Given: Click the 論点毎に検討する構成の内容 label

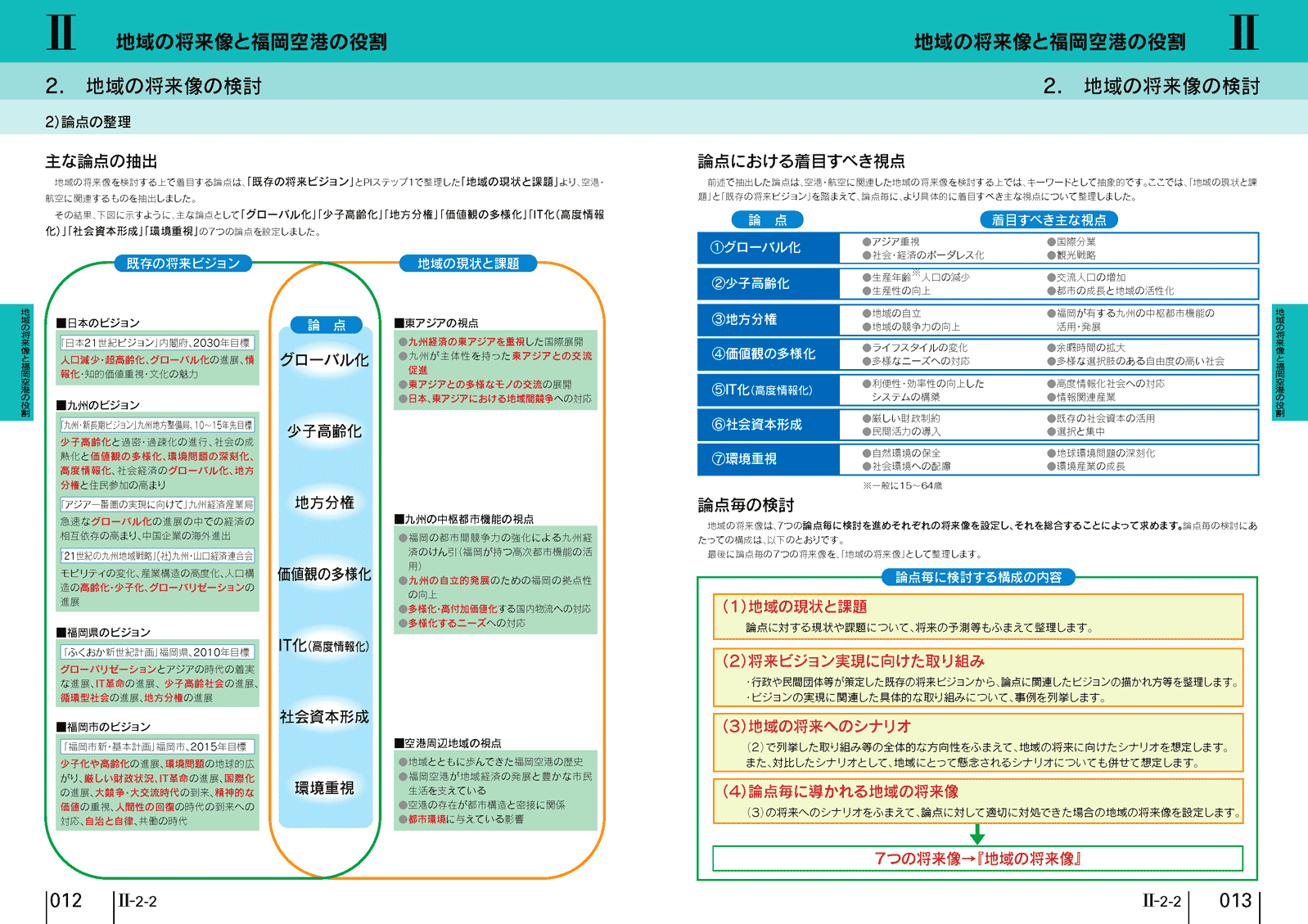Looking at the screenshot, I should point(979,577).
